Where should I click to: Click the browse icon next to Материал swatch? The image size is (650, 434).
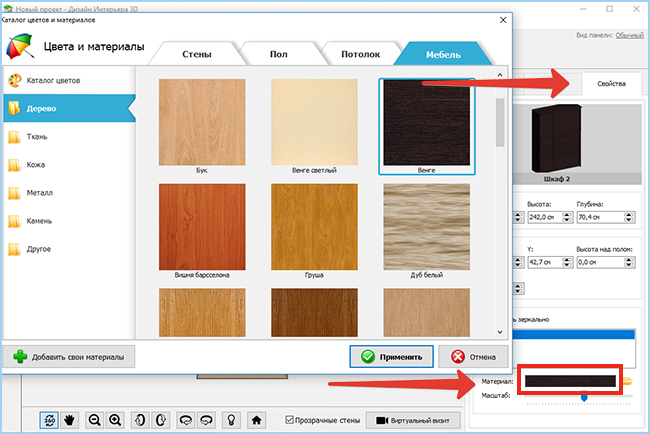click(628, 381)
